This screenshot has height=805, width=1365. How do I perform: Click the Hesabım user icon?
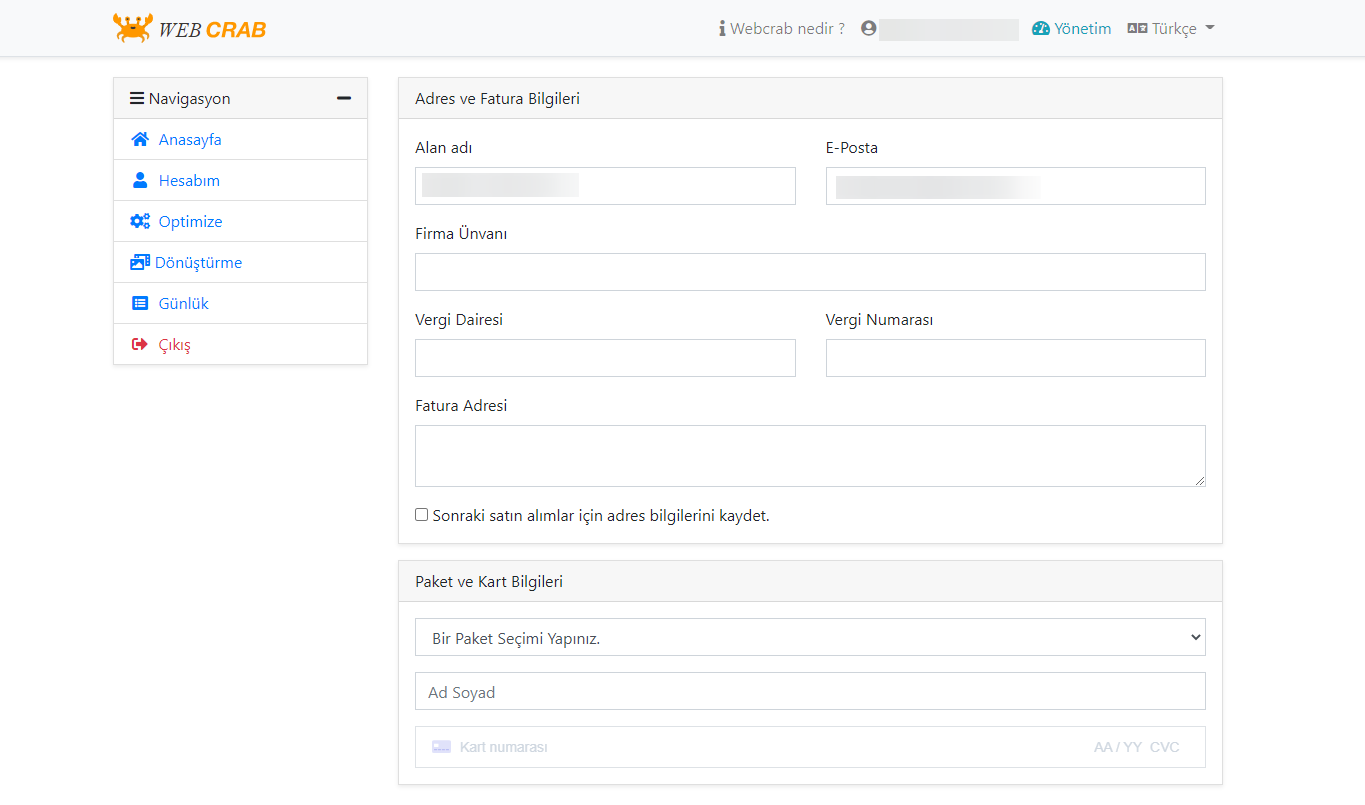coord(140,180)
